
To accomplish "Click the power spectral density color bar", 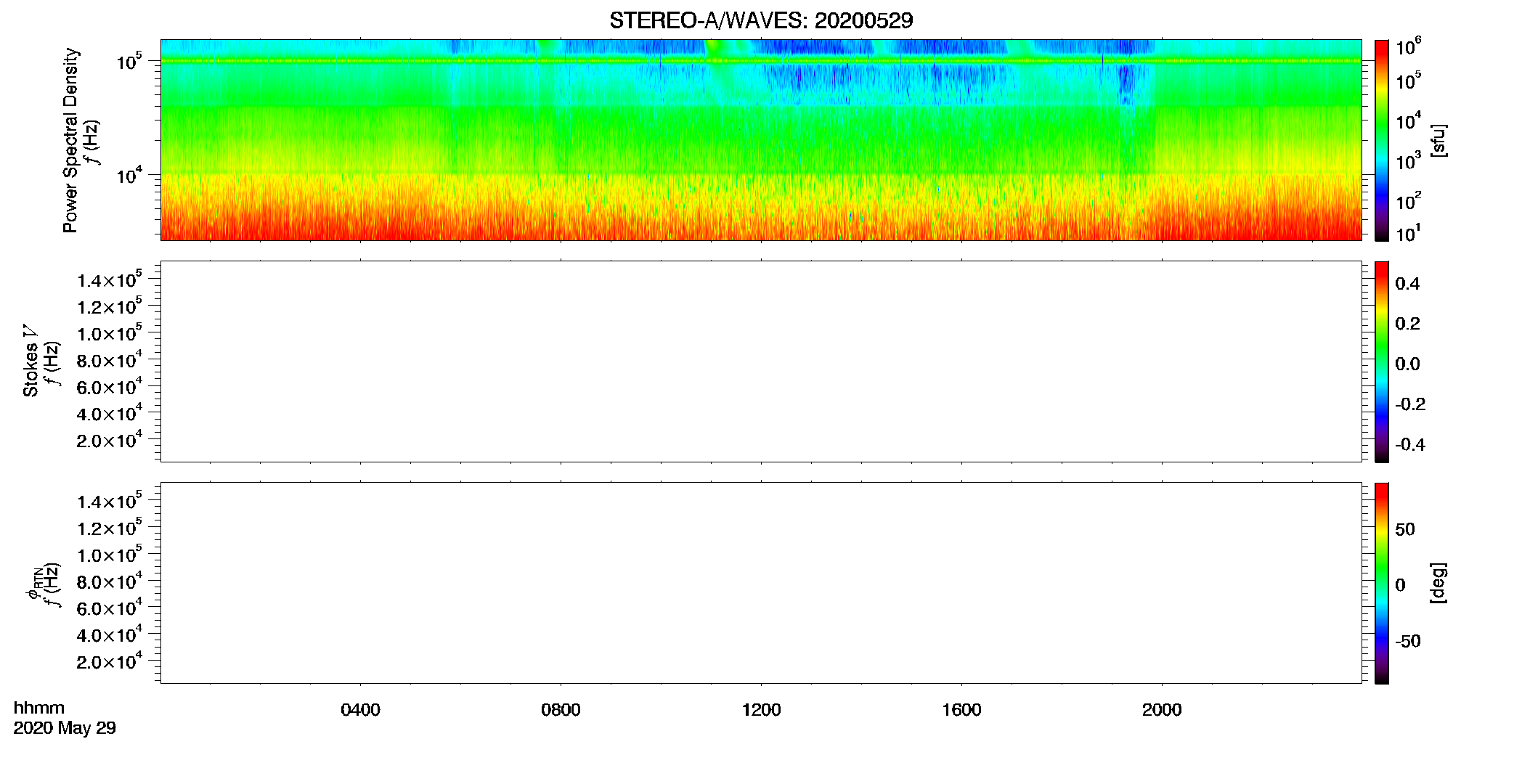I will pyautogui.click(x=1382, y=140).
